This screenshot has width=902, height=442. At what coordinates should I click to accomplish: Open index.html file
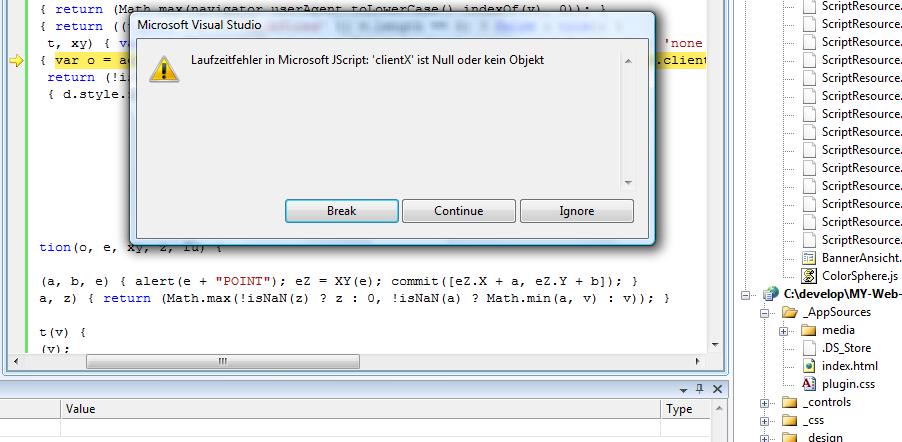pos(849,366)
